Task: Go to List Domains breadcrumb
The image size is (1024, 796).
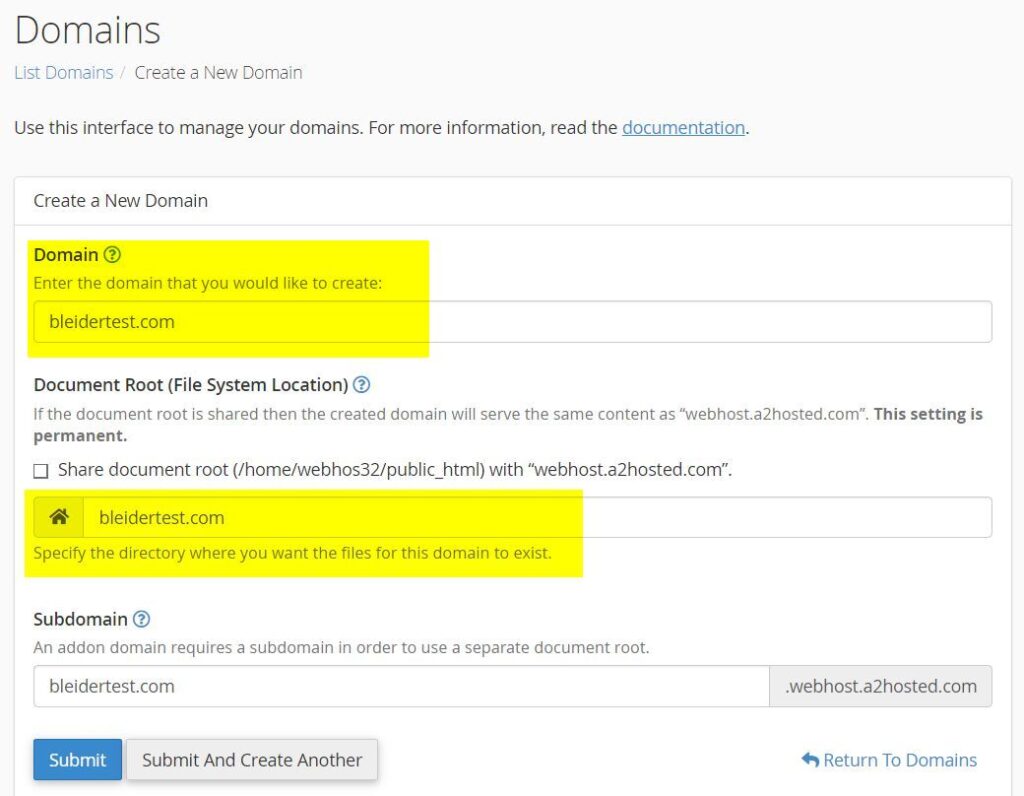Action: [x=63, y=73]
